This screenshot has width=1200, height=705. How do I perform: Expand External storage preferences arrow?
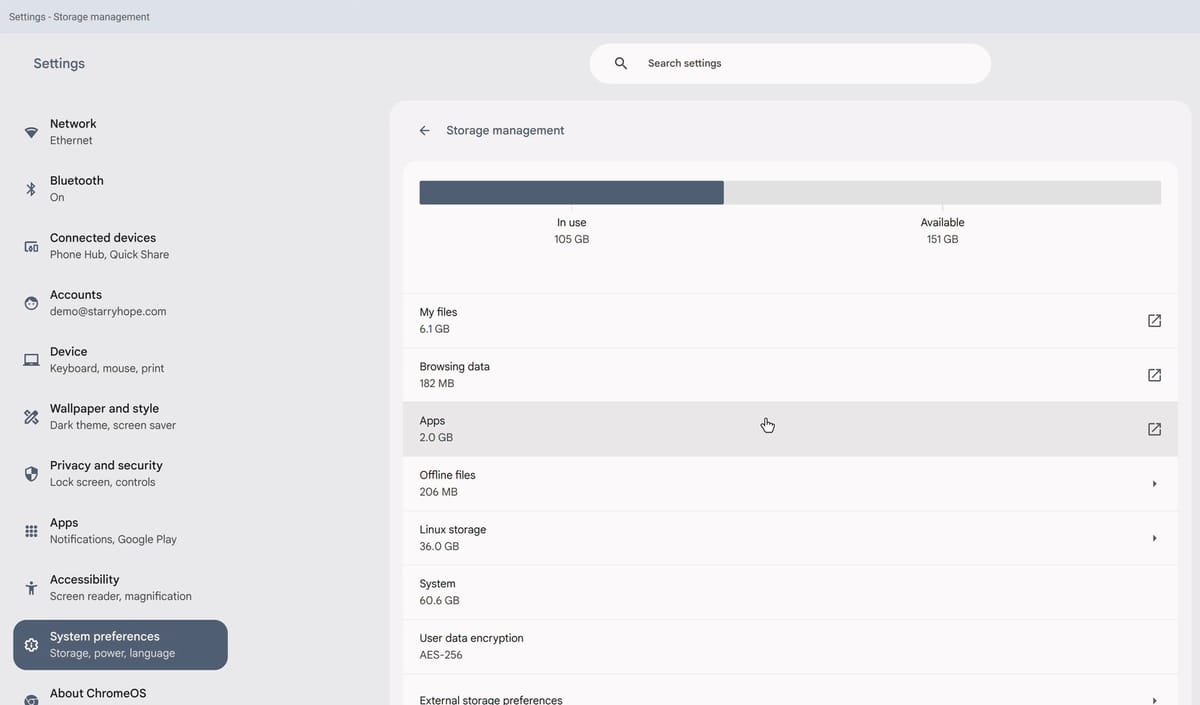point(1154,700)
